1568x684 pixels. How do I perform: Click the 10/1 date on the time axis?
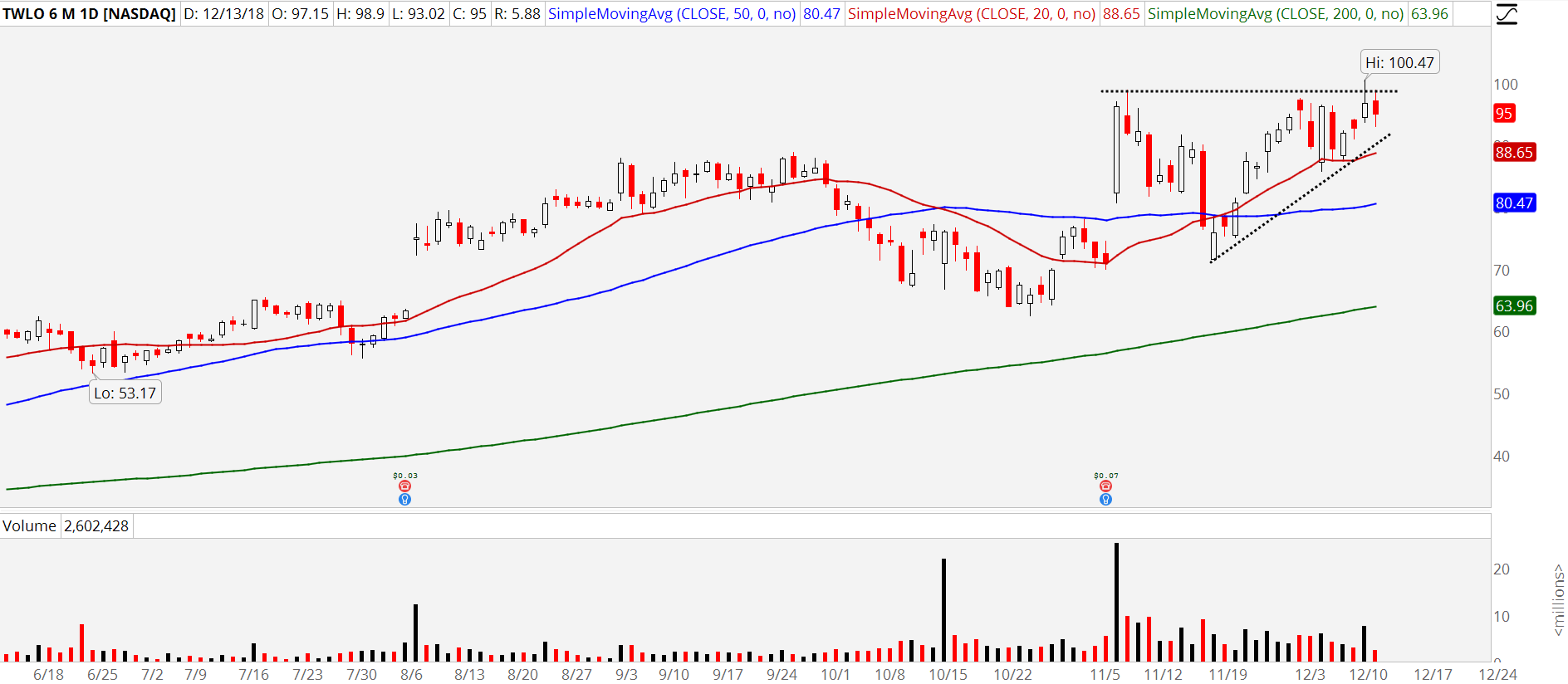[x=835, y=674]
